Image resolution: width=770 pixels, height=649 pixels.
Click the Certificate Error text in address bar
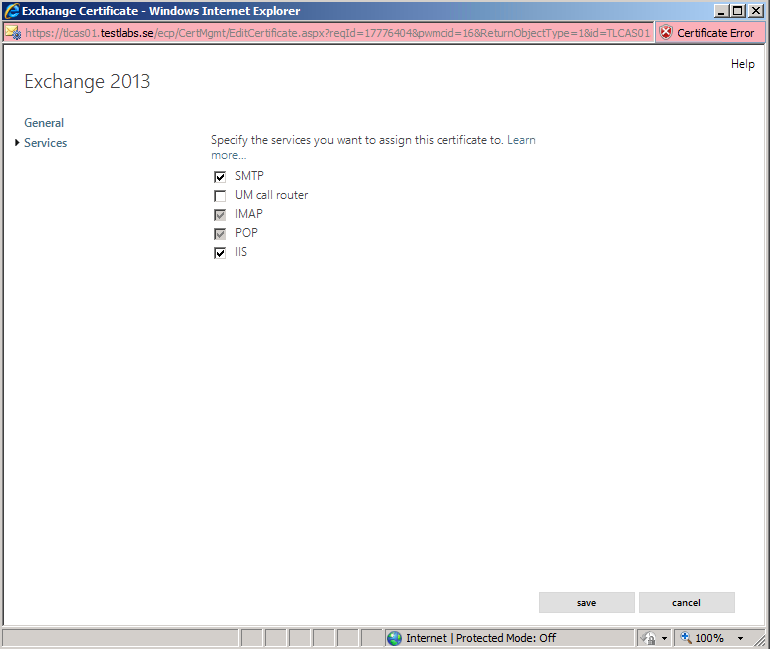[715, 33]
